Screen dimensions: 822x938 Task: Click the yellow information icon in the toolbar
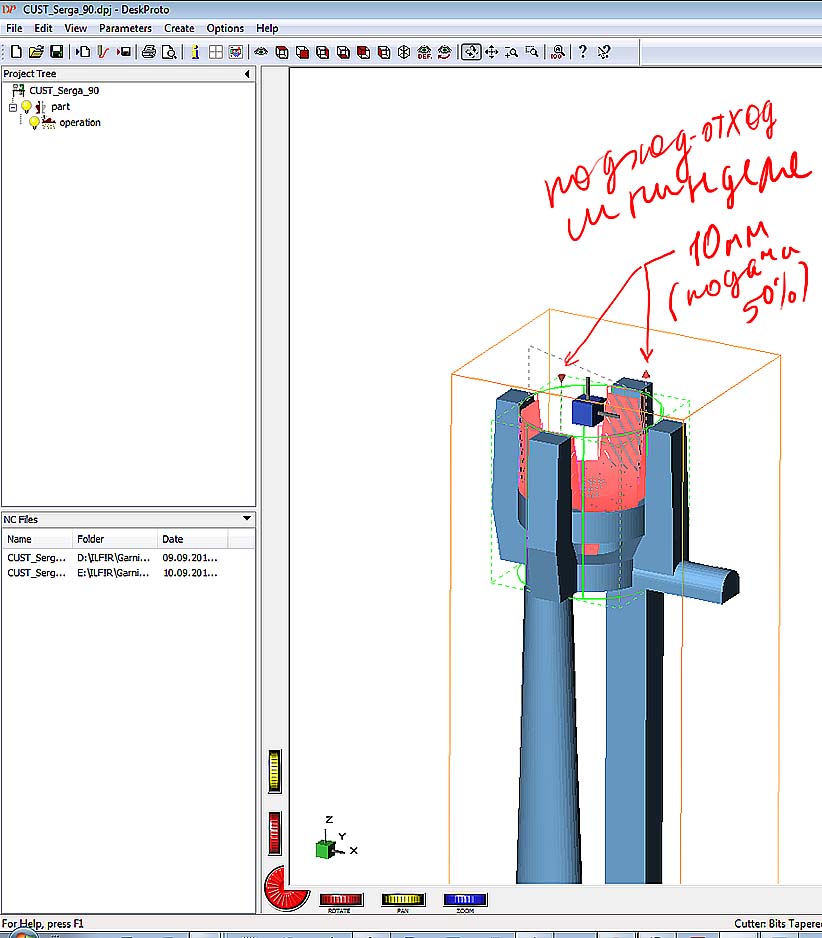tap(194, 52)
